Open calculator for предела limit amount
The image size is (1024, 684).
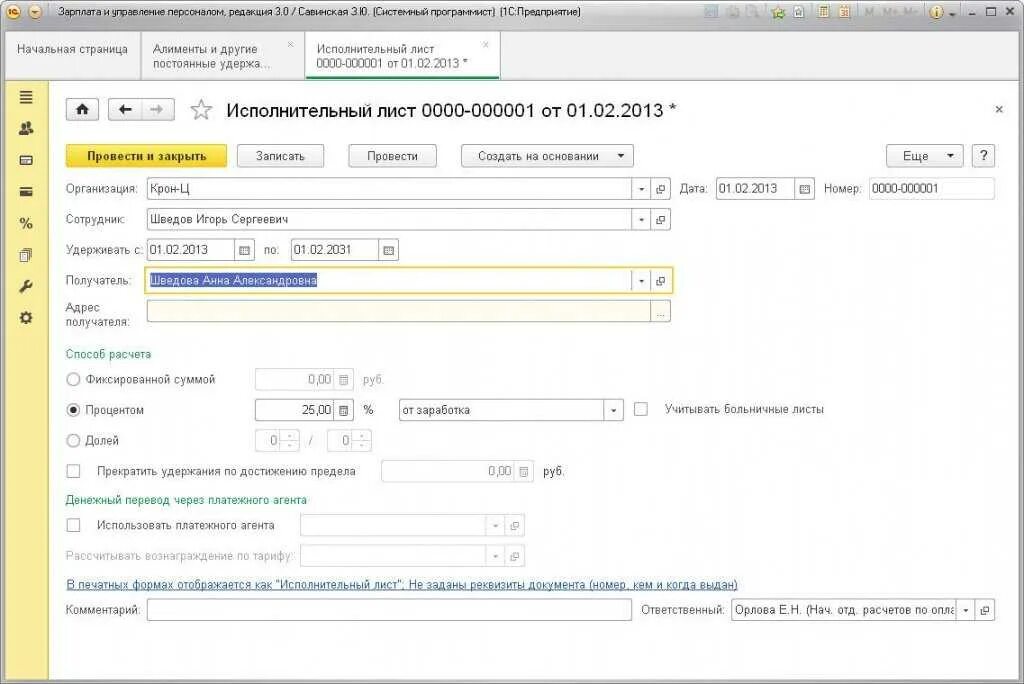click(x=524, y=472)
